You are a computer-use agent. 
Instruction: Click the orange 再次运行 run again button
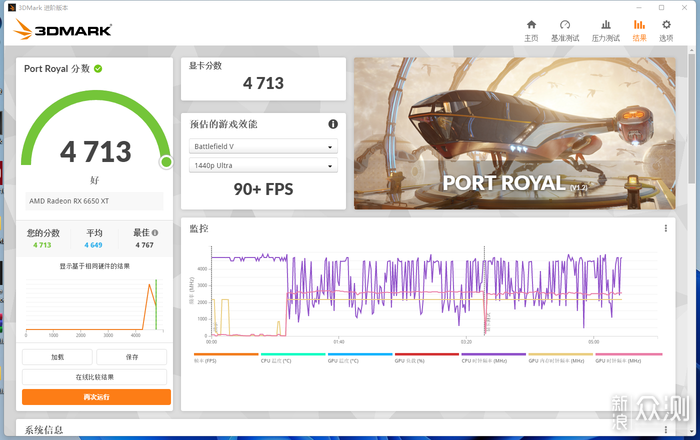click(x=96, y=397)
